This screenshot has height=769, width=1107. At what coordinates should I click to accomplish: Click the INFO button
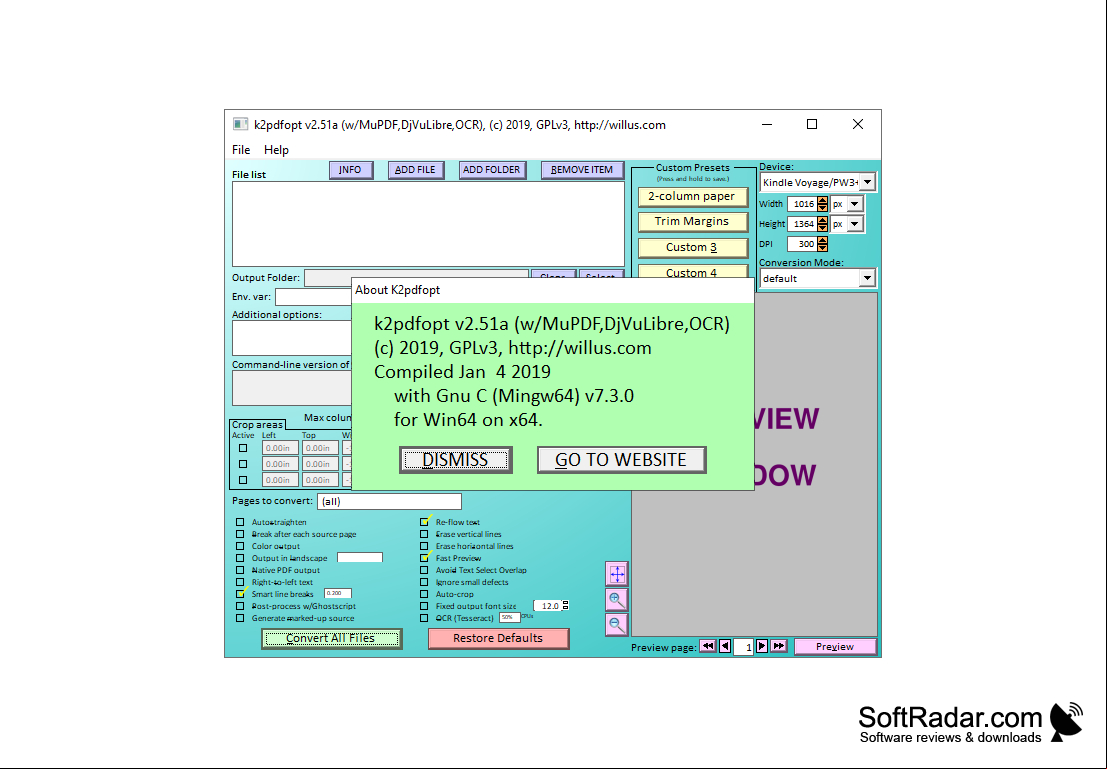pos(351,170)
